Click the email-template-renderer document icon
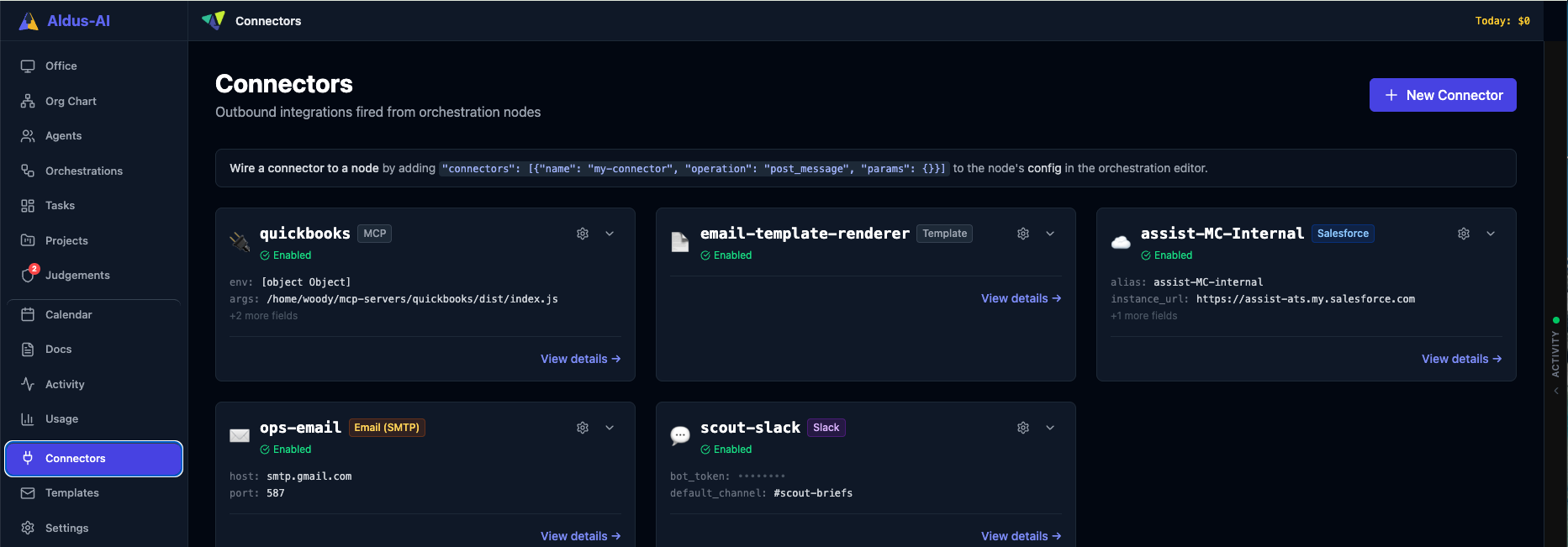Screen dimensions: 1568x547 point(680,242)
